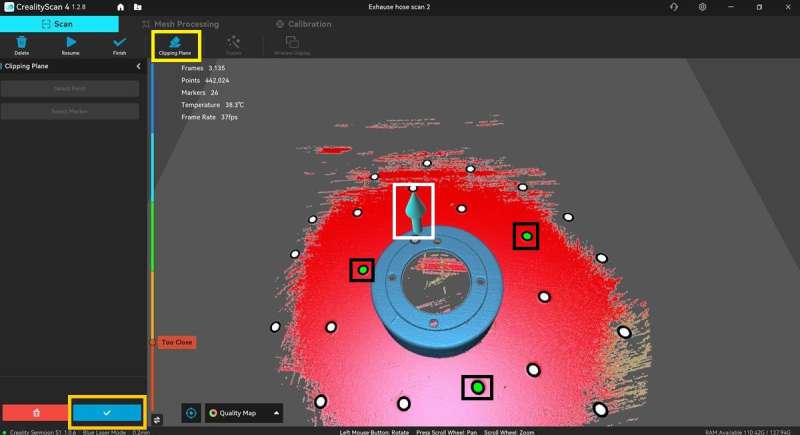Select the green marker left of the ring
800x435 pixels.
pyautogui.click(x=362, y=270)
